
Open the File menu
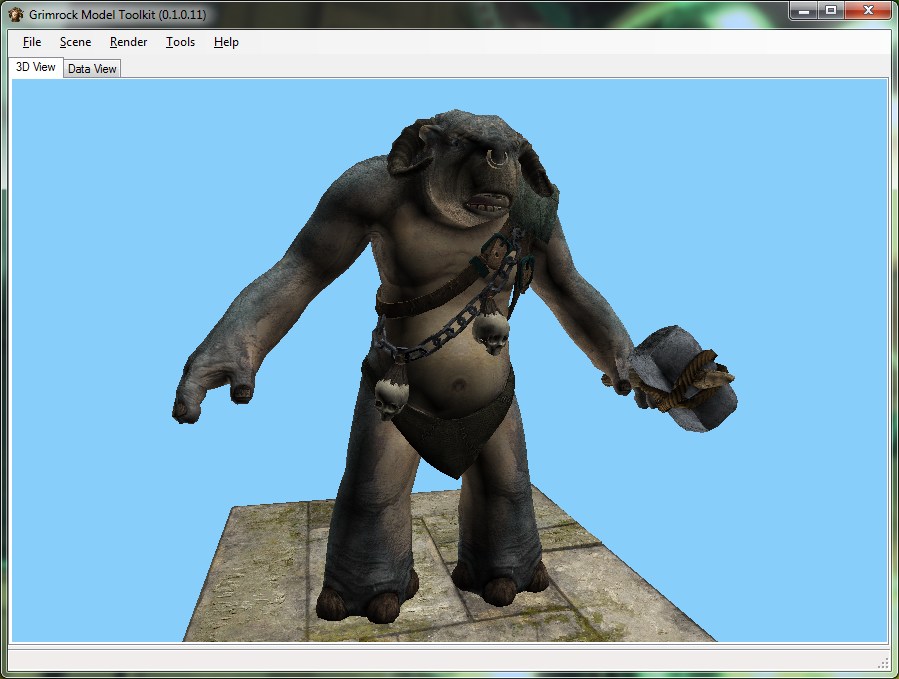tap(32, 42)
